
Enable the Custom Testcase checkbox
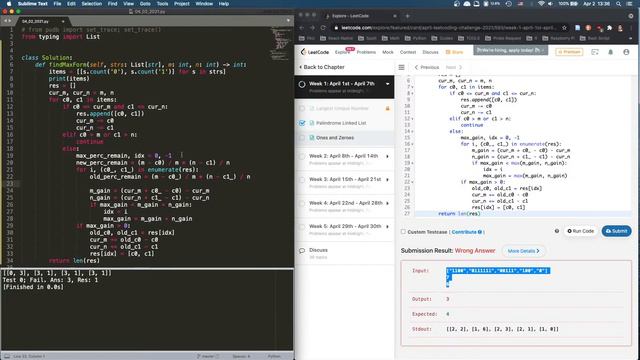click(403, 231)
